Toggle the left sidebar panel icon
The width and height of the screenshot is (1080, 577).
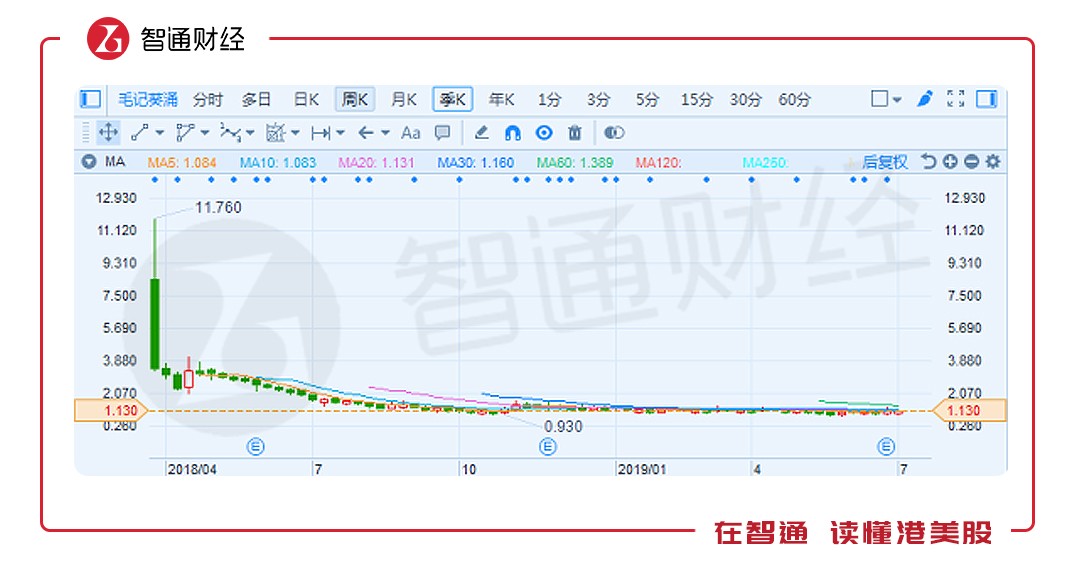pos(90,99)
